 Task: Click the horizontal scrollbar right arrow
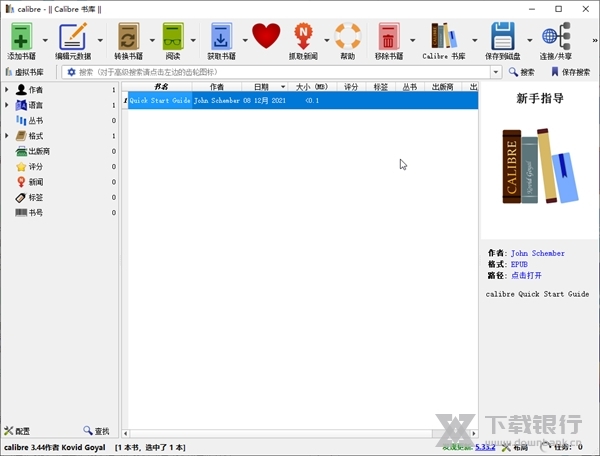(x=474, y=433)
